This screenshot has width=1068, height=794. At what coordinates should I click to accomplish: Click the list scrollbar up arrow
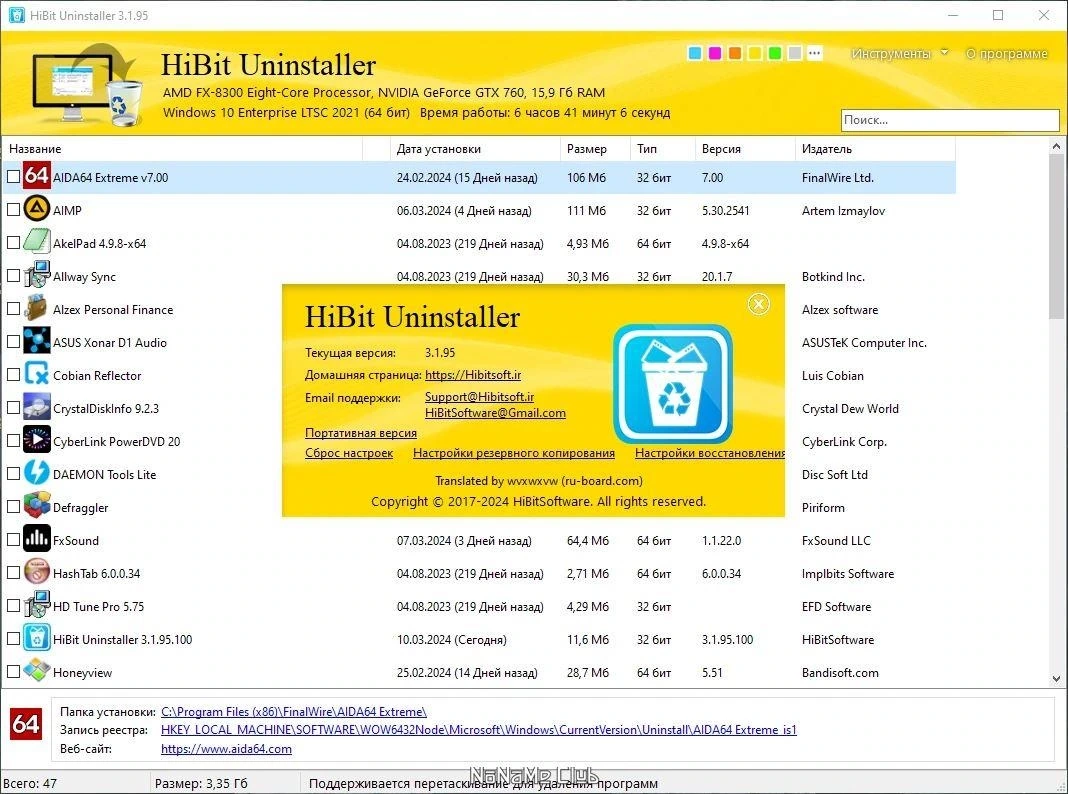click(1056, 146)
